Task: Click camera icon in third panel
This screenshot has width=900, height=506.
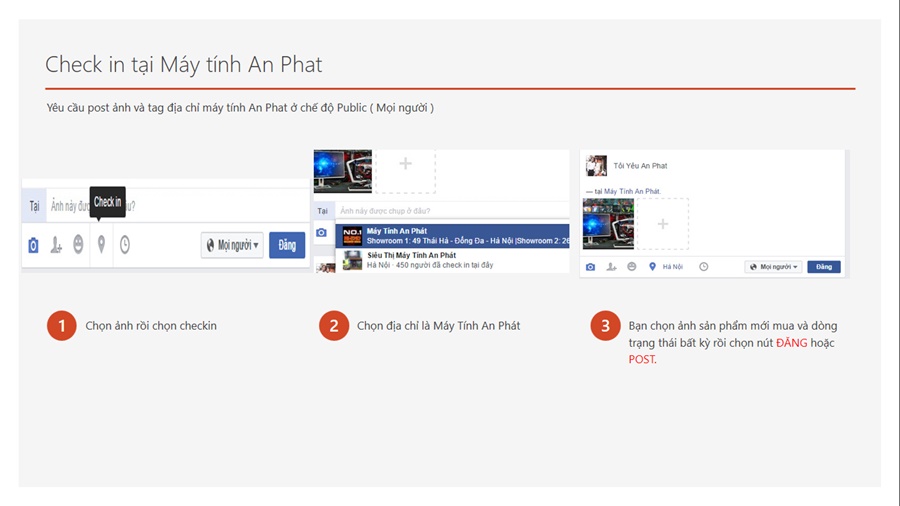Action: point(591,267)
